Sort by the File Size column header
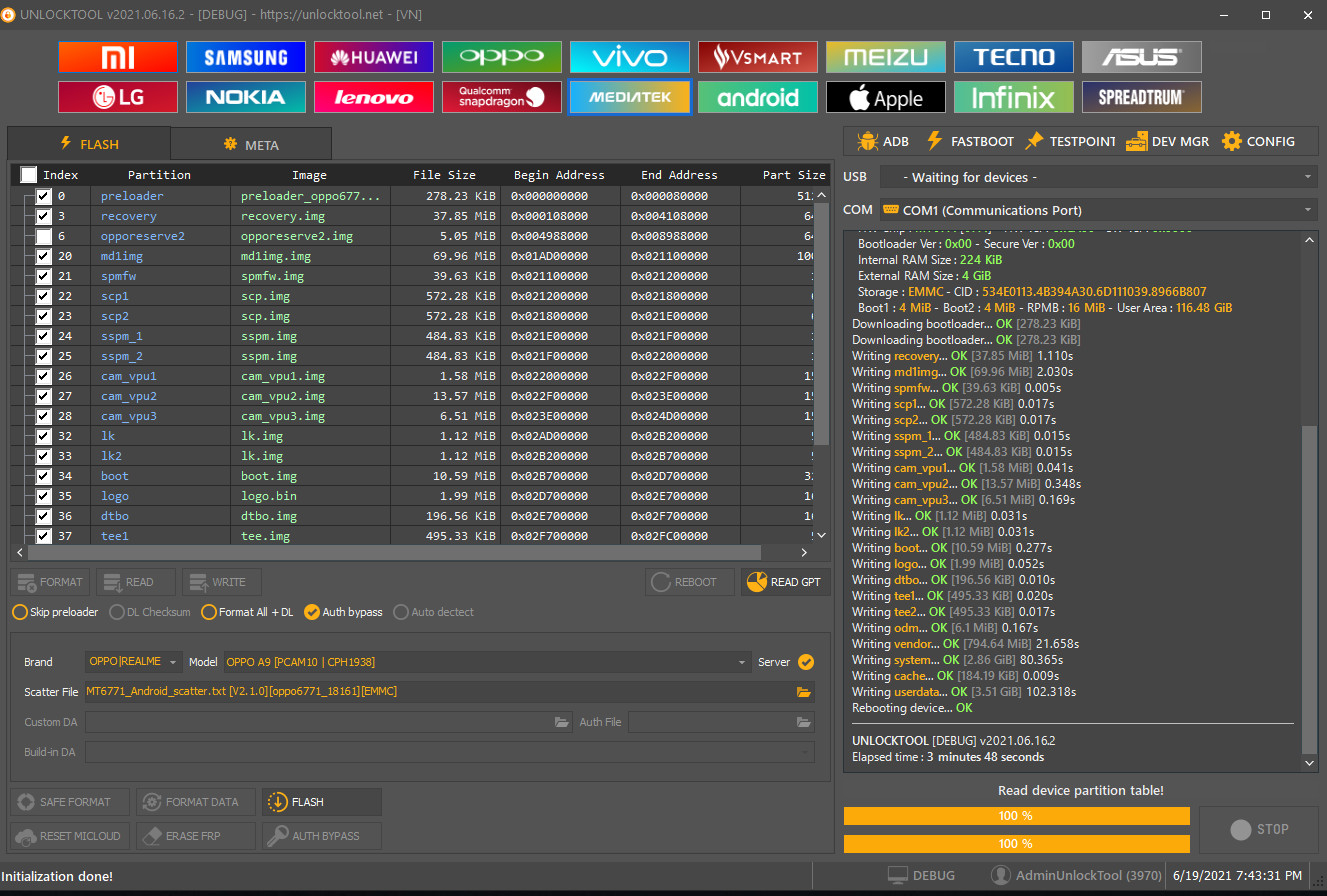The image size is (1327, 896). (x=444, y=175)
